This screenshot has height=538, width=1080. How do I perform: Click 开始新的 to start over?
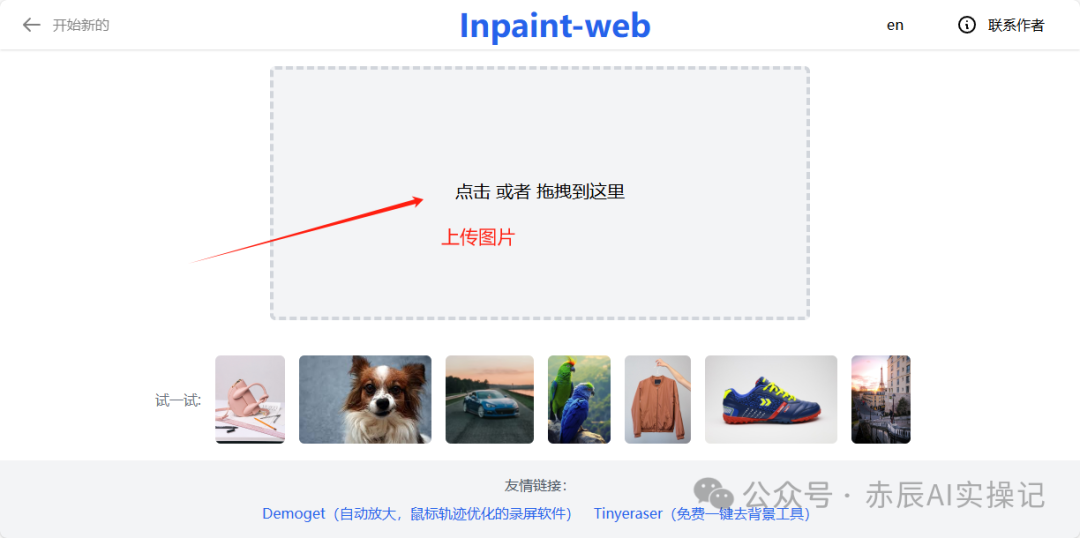click(x=81, y=25)
